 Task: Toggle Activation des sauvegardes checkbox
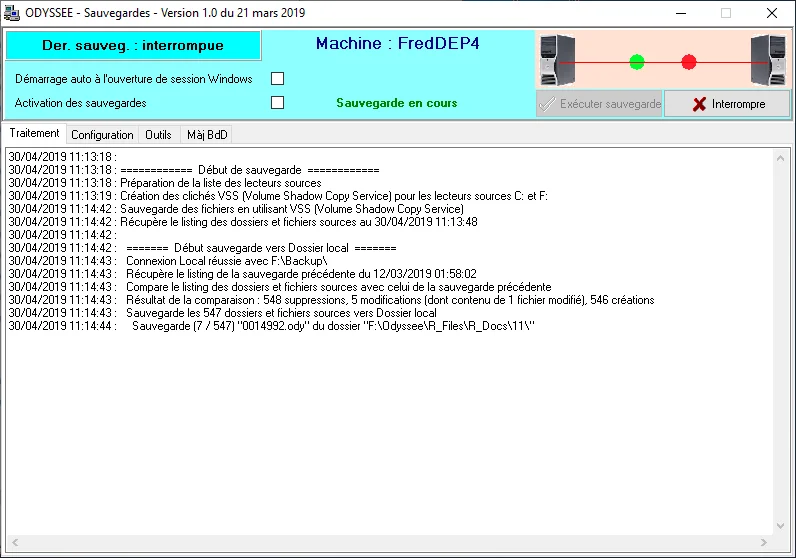[x=277, y=103]
